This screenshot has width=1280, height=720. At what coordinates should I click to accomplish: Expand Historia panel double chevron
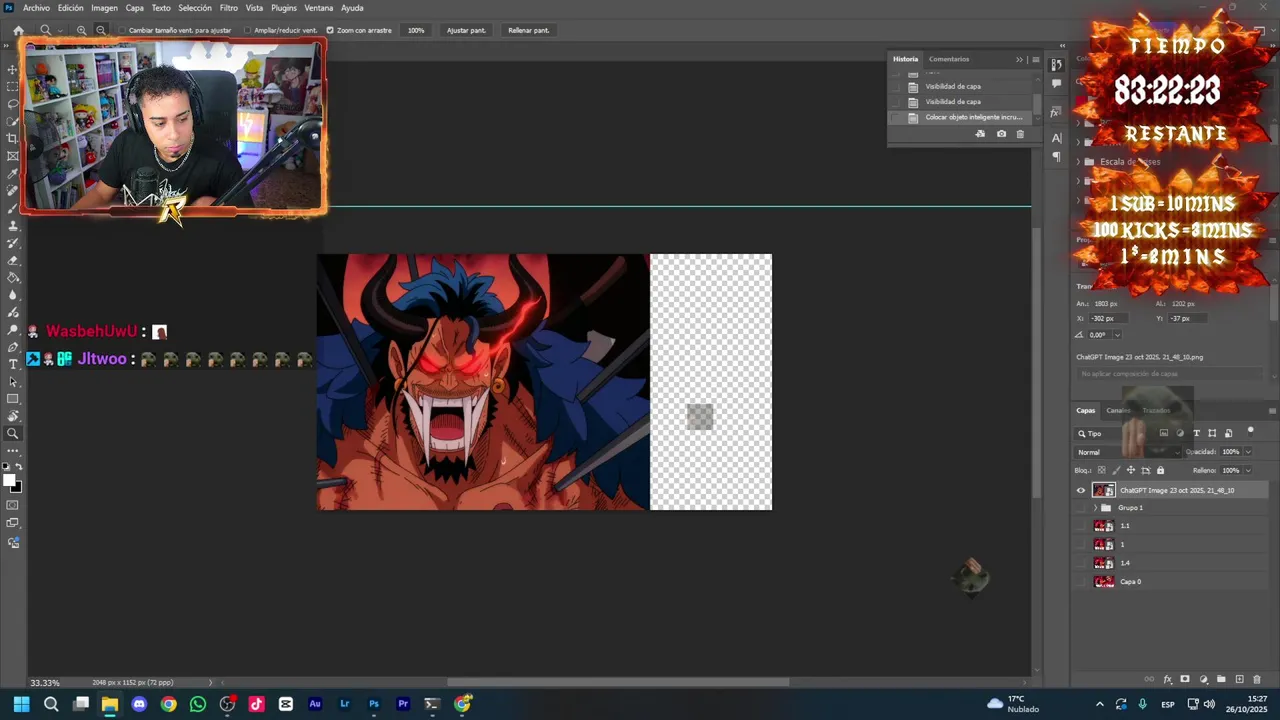pos(1019,59)
